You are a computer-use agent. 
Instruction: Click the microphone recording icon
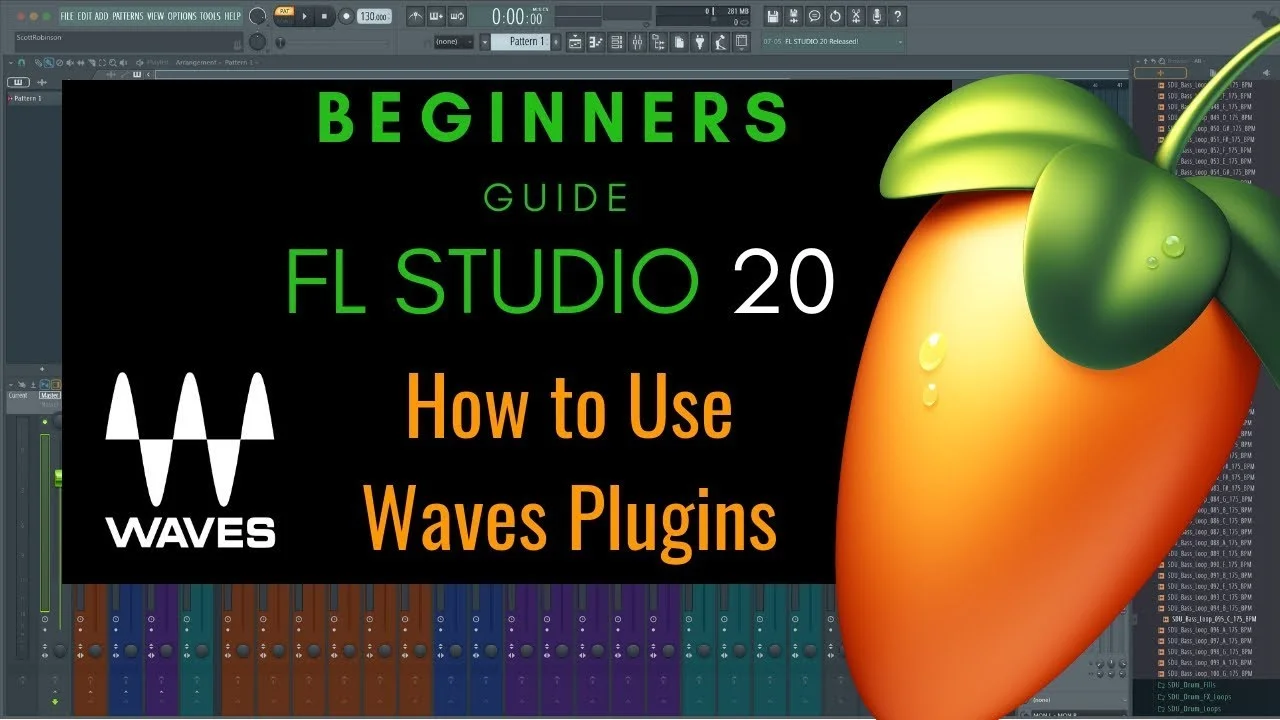(x=877, y=14)
